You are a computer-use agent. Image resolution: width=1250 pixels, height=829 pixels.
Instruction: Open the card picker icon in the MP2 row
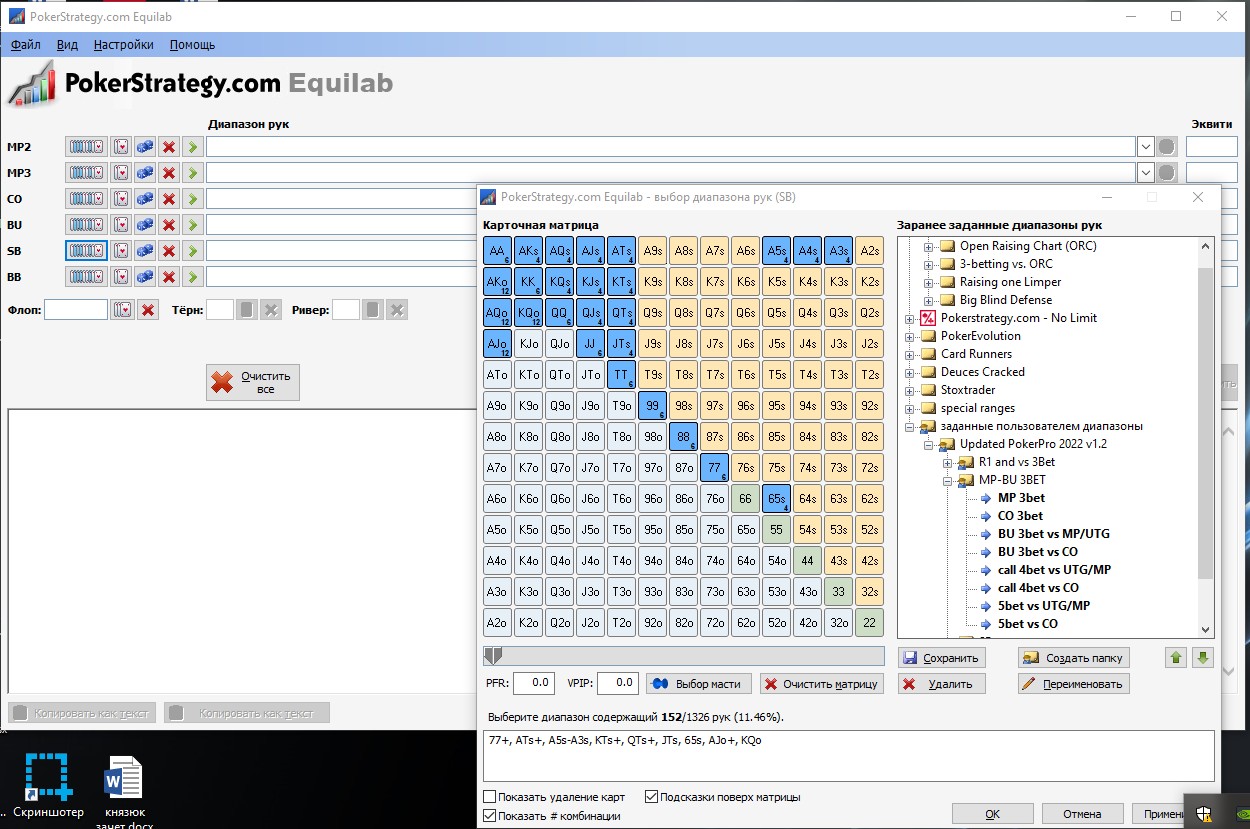click(x=121, y=147)
